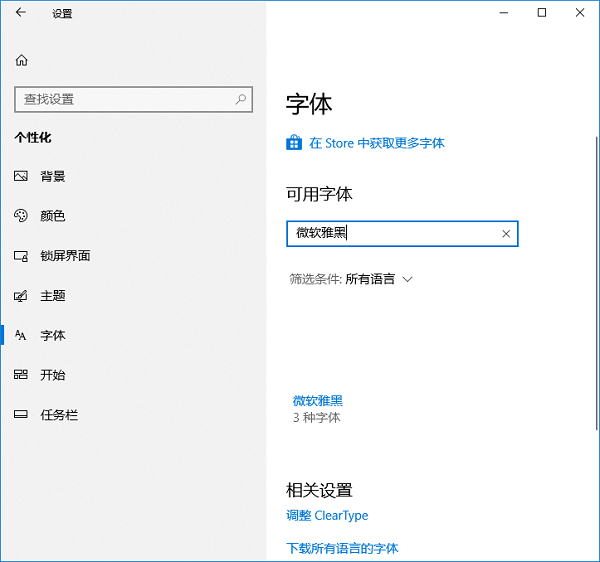
Task: Click the 任务栏 bar icon
Action: point(21,414)
